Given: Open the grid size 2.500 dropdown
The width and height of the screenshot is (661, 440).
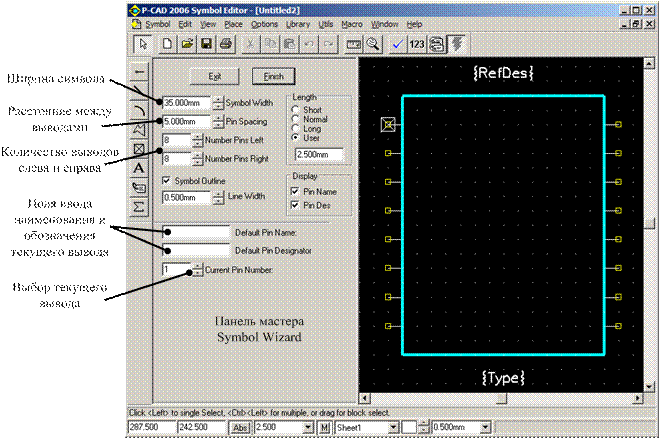Looking at the screenshot, I should (x=309, y=427).
